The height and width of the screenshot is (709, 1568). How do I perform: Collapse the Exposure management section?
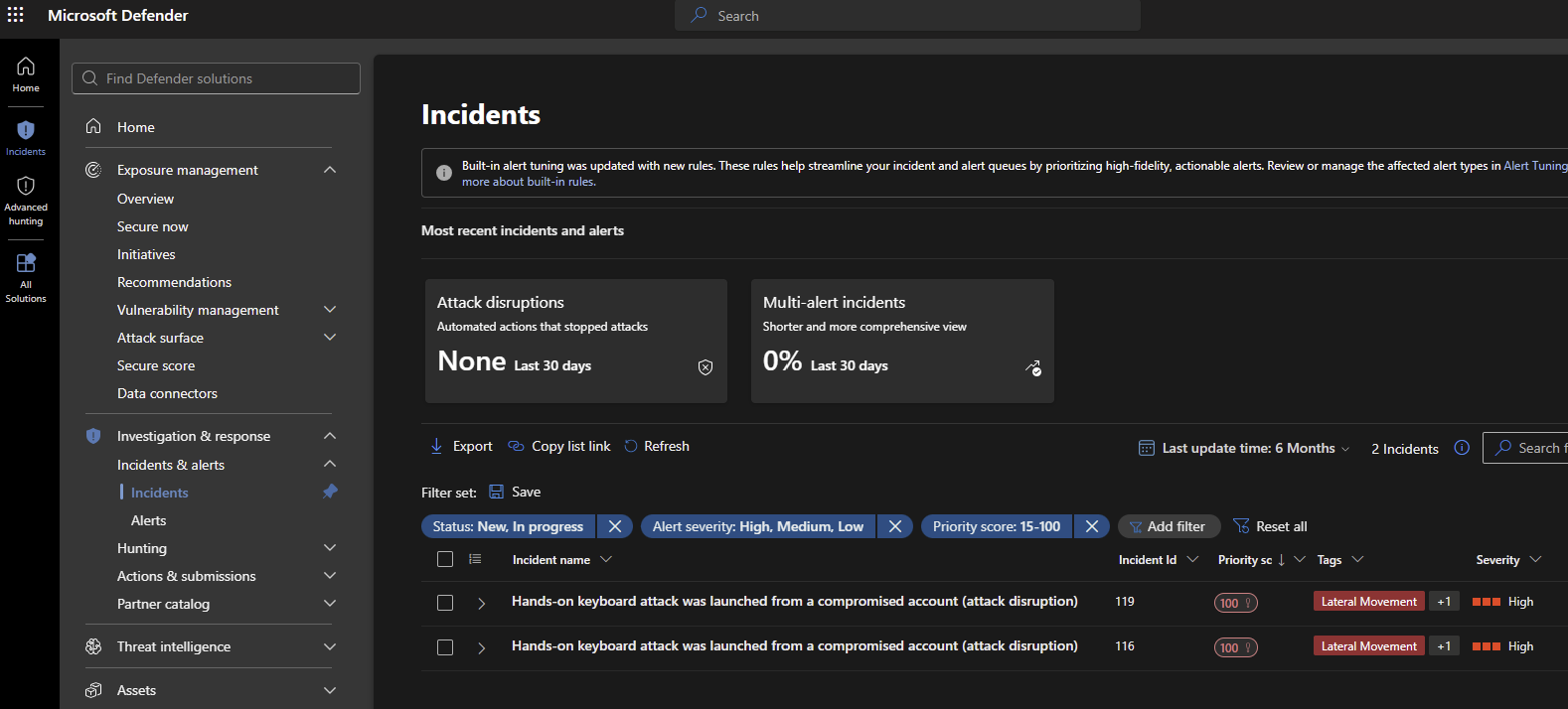330,170
